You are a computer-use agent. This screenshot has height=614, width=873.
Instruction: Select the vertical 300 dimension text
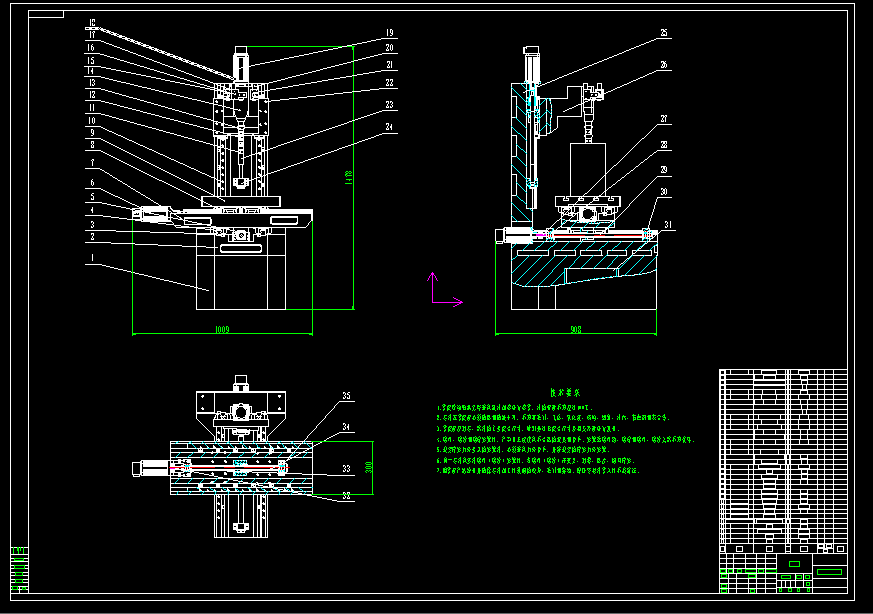point(369,468)
